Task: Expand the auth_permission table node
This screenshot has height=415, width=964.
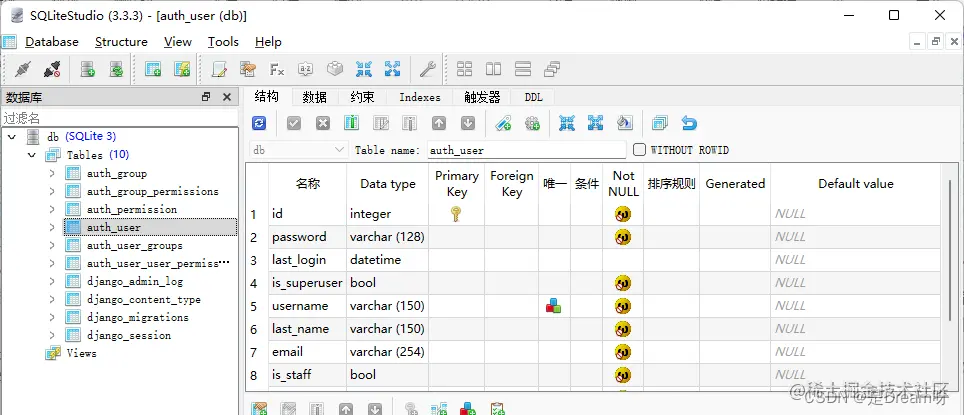Action: click(52, 209)
